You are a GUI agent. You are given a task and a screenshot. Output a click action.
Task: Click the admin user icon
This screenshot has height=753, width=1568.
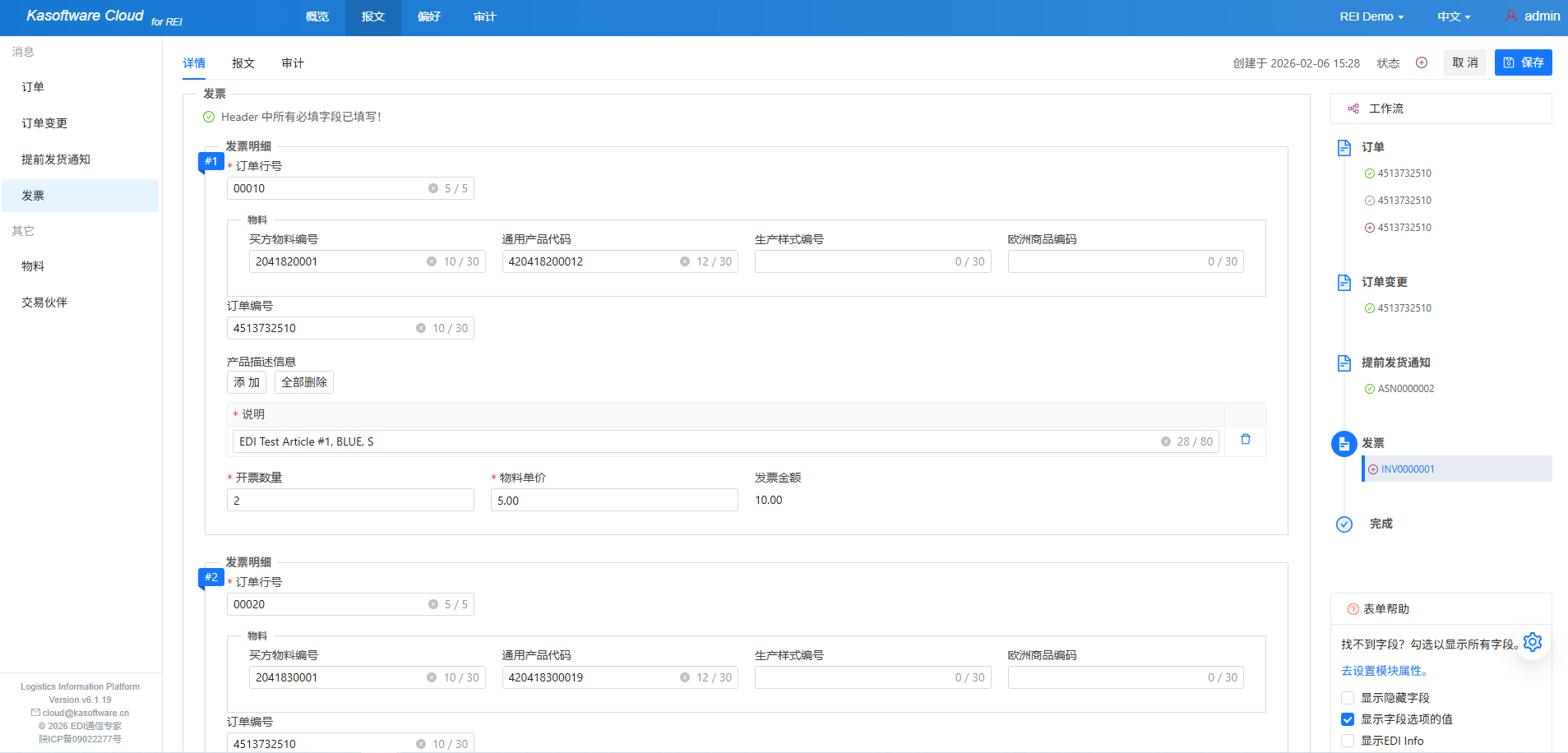pyautogui.click(x=1511, y=16)
